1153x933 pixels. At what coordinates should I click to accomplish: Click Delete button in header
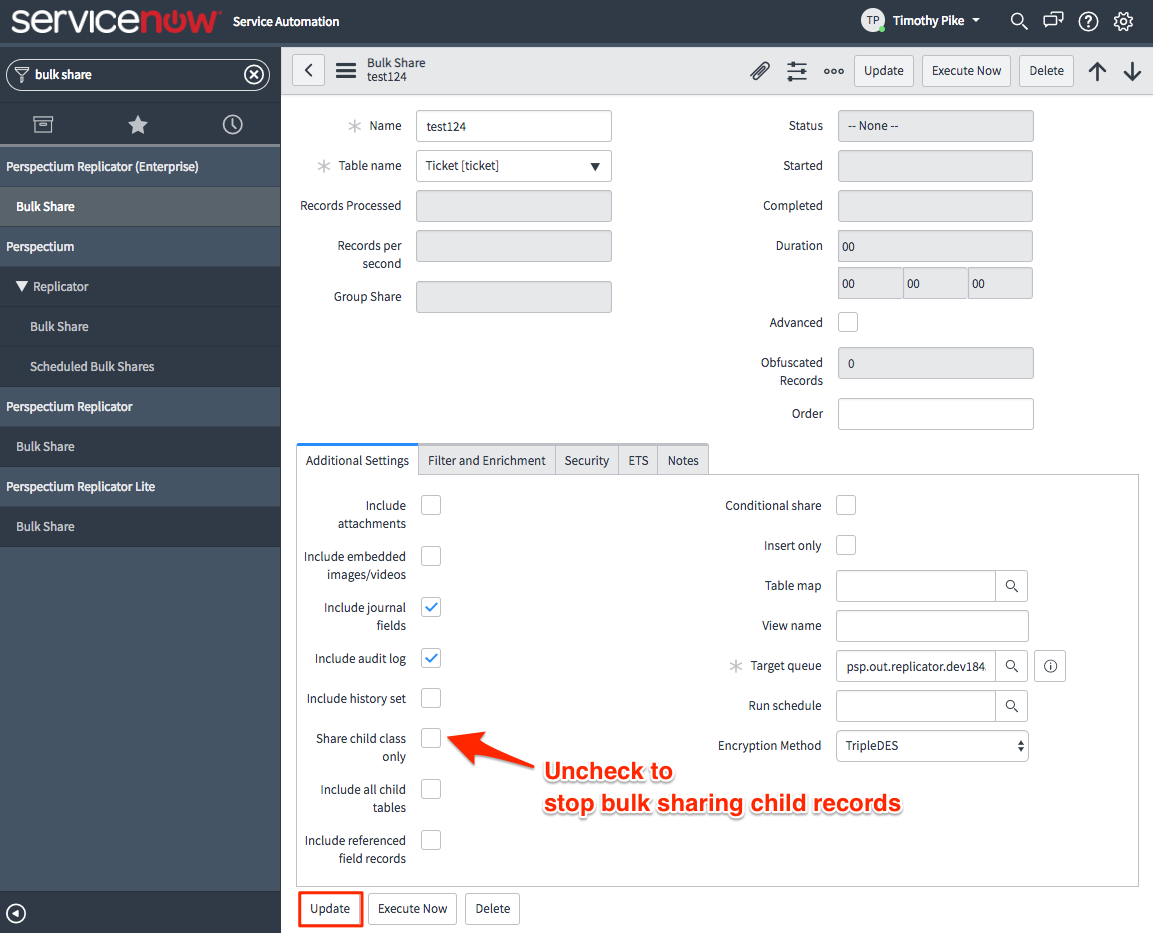coord(1046,71)
